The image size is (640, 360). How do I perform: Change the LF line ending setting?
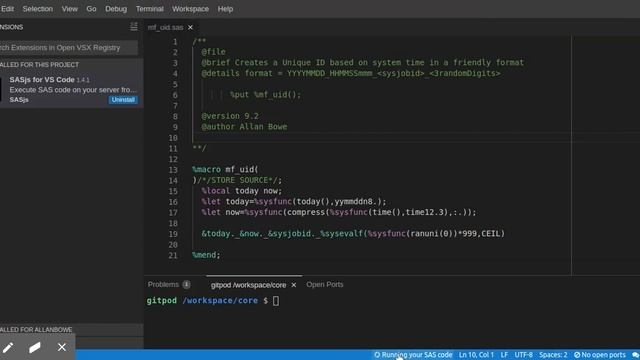point(504,355)
